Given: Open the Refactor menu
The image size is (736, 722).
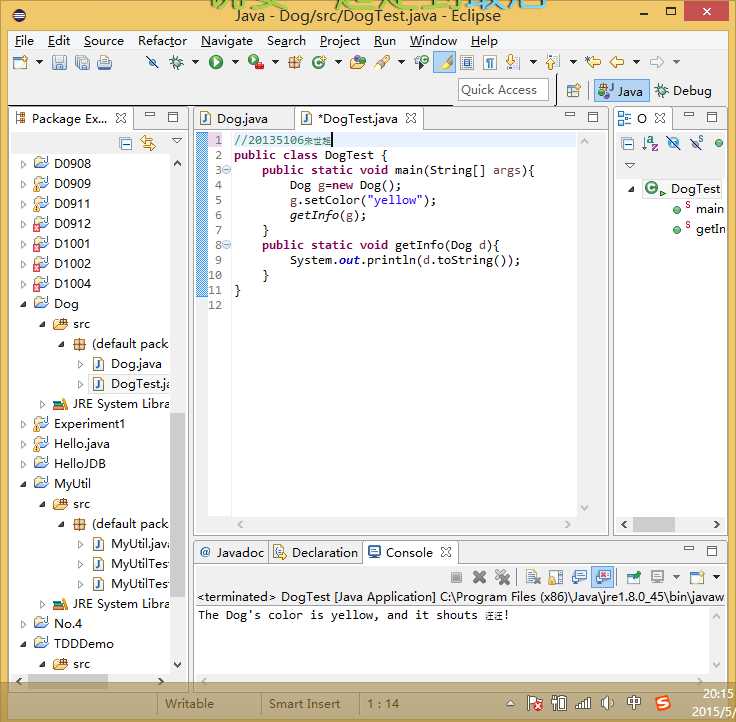Looking at the screenshot, I should coord(162,41).
